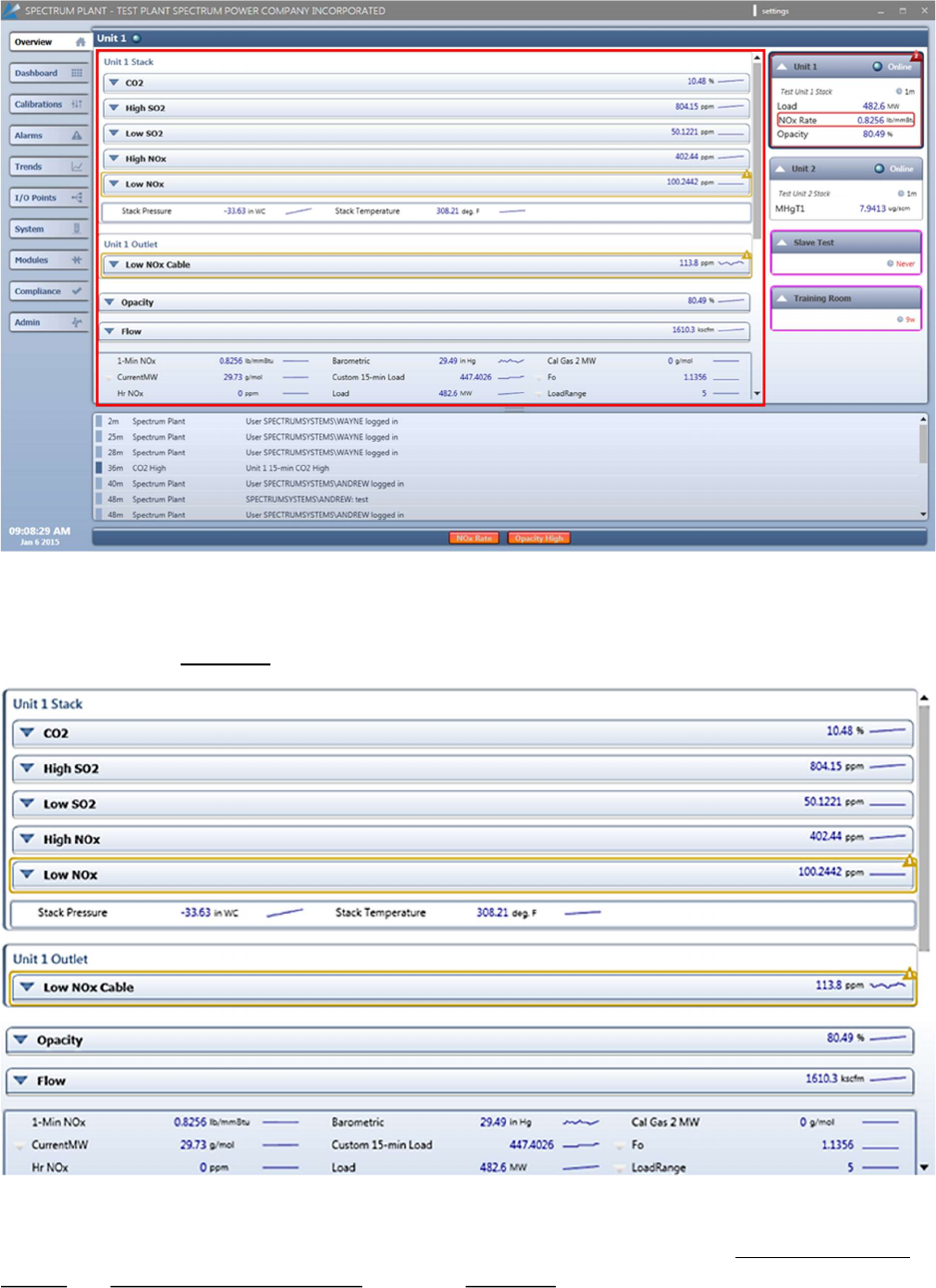The height and width of the screenshot is (1288, 936).
Task: Expand the Opacity row in the application window
Action: pyautogui.click(x=109, y=302)
